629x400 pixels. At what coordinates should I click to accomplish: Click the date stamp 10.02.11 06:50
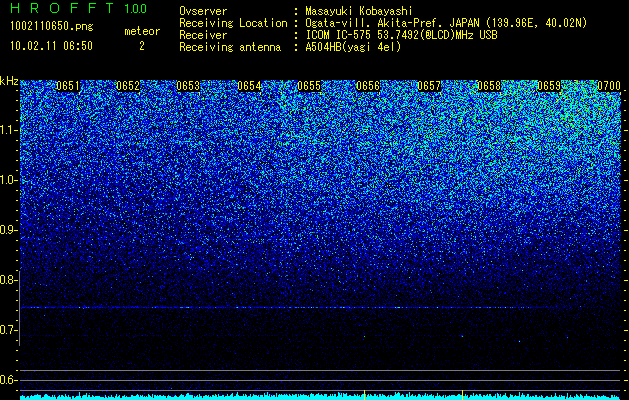(51, 46)
